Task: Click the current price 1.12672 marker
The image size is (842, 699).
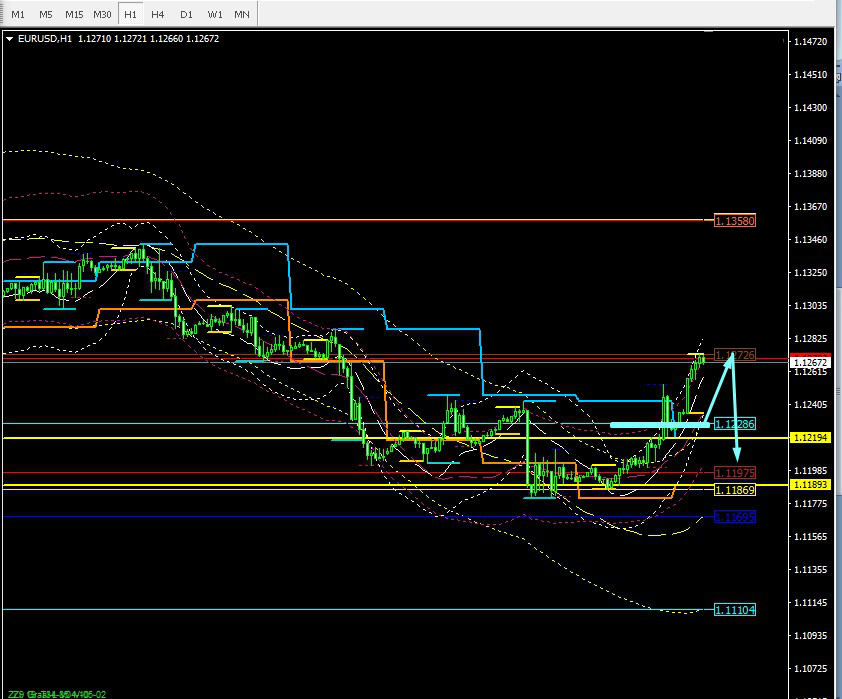Action: click(x=810, y=362)
